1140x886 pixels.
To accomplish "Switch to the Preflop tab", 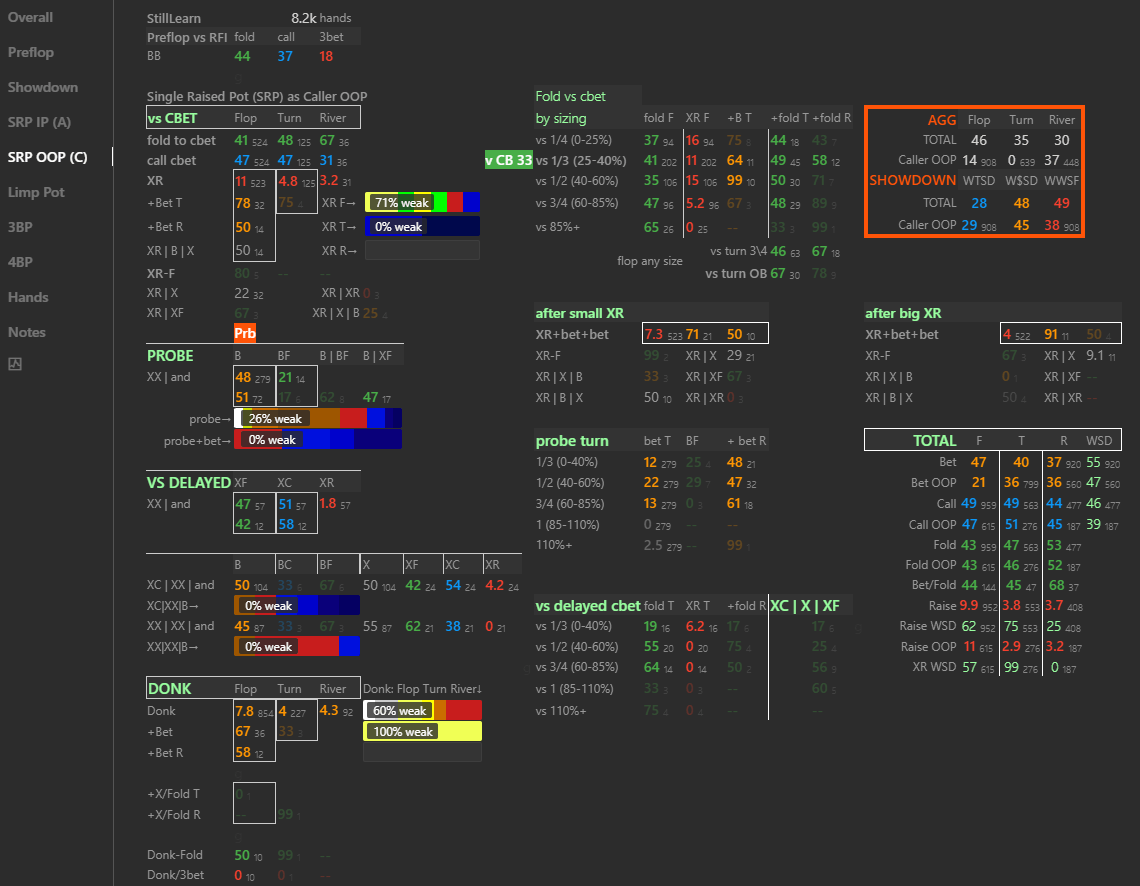I will point(31,52).
